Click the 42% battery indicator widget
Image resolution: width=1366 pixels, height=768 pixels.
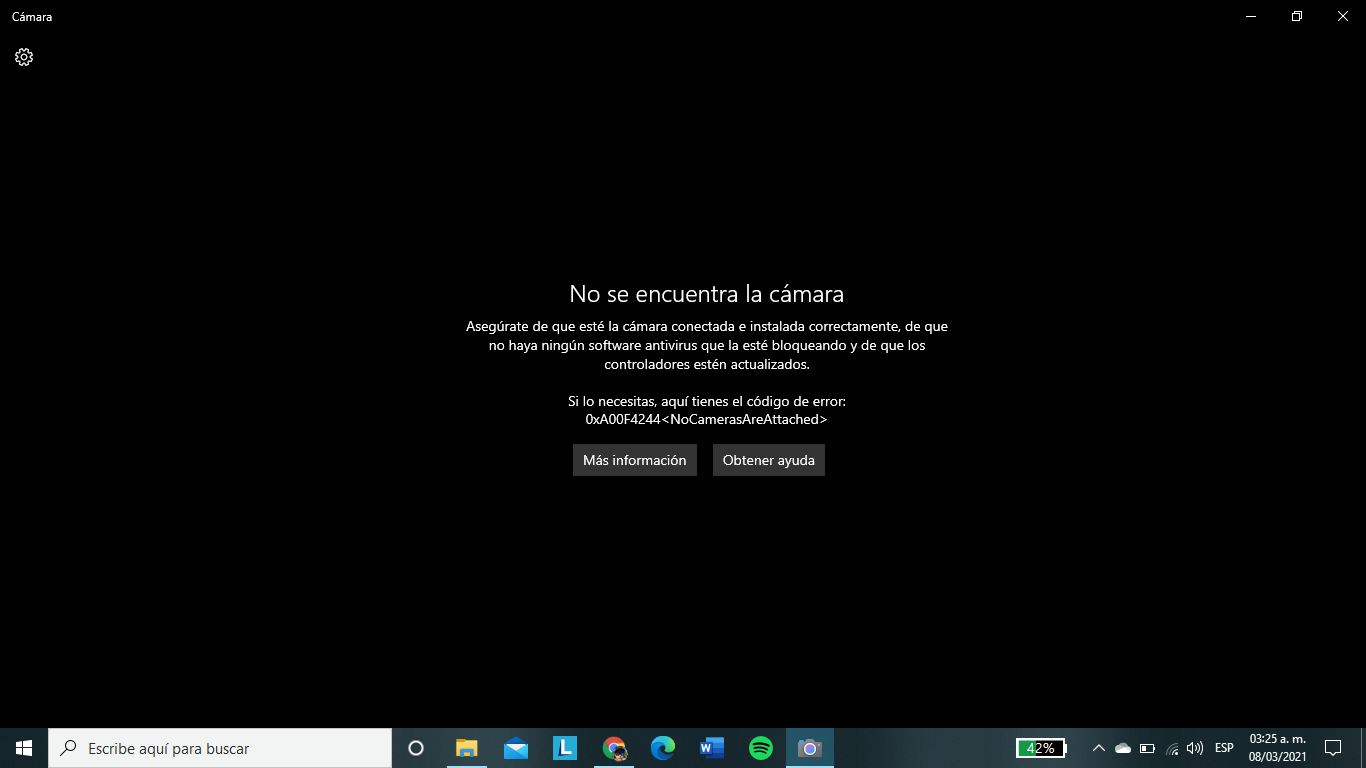[x=1041, y=748]
